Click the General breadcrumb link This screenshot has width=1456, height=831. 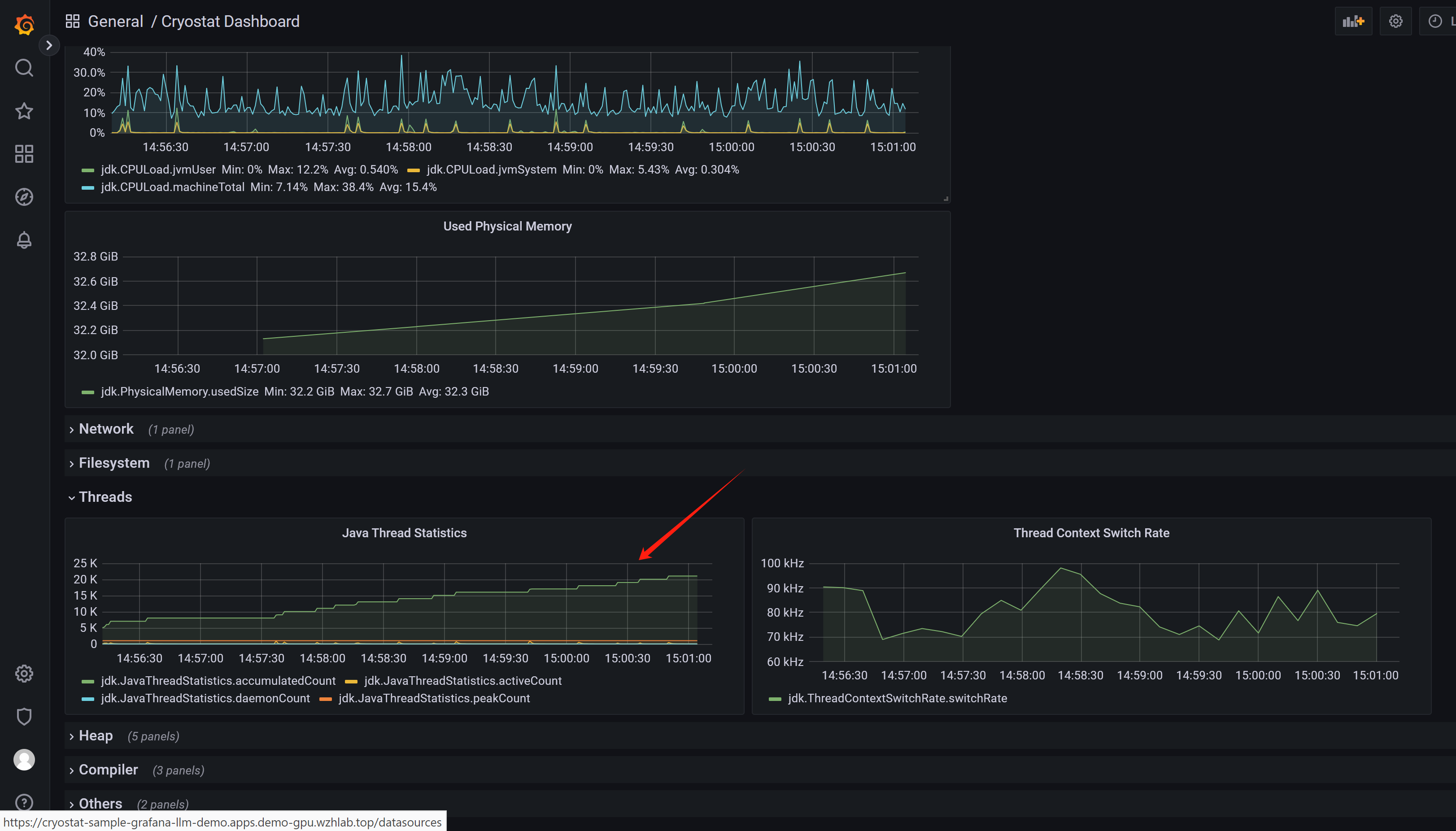click(x=115, y=22)
